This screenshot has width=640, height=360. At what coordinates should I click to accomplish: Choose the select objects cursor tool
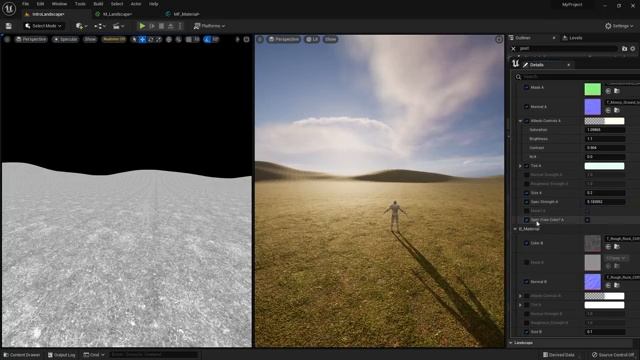pyautogui.click(x=134, y=40)
